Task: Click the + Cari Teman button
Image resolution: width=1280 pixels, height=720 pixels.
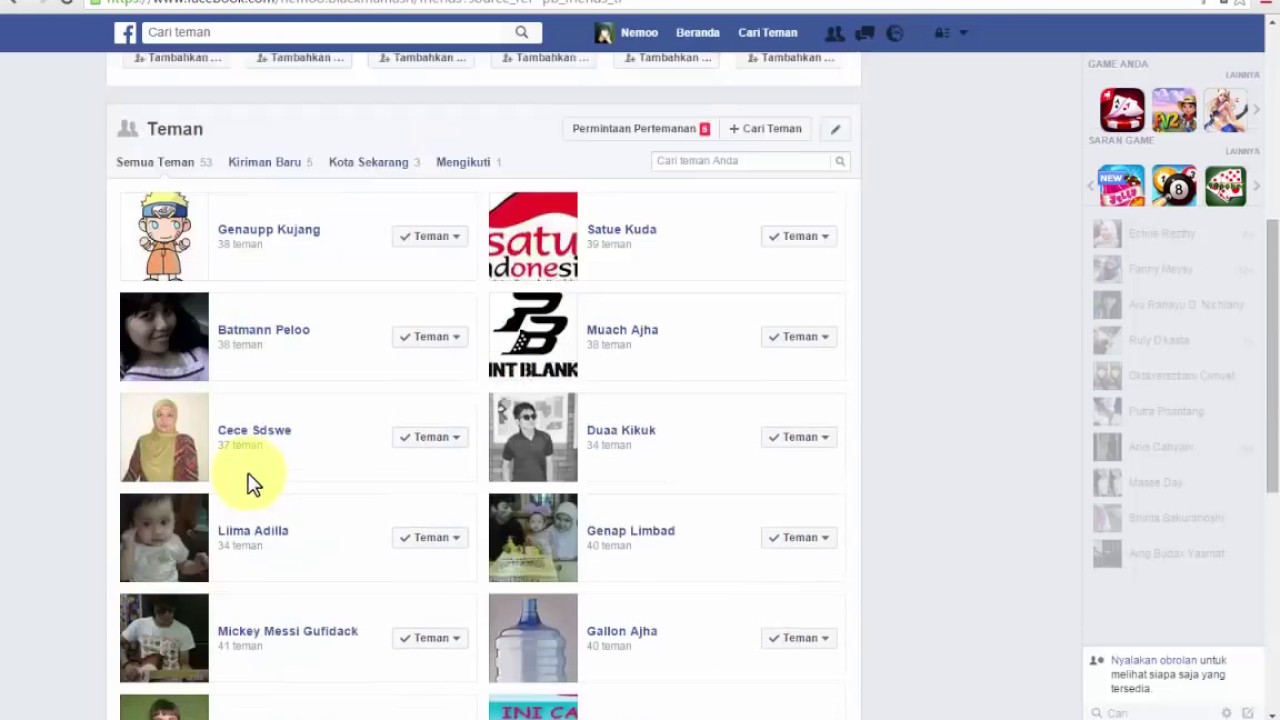Action: tap(766, 129)
